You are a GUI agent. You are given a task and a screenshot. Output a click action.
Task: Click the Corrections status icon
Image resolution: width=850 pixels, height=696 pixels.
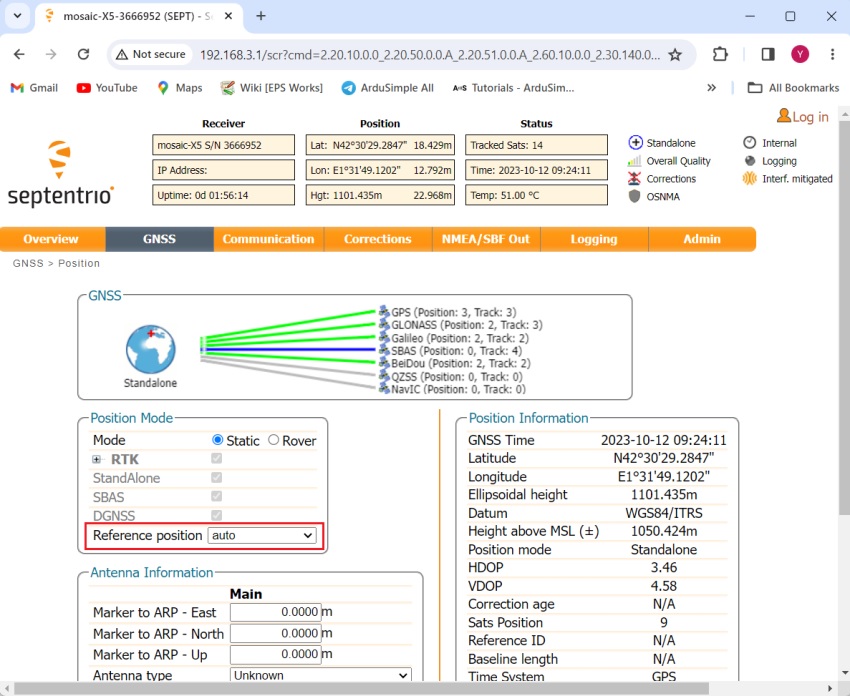(634, 179)
